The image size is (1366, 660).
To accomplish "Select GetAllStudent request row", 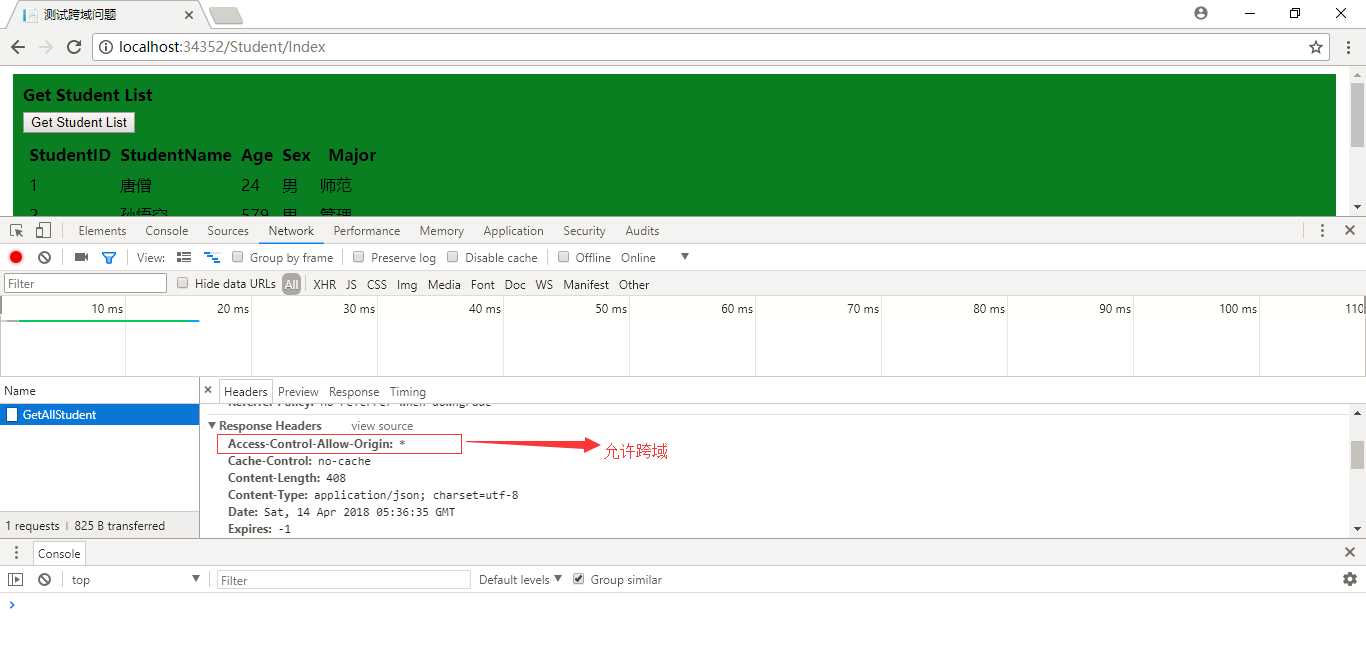I will pos(99,414).
